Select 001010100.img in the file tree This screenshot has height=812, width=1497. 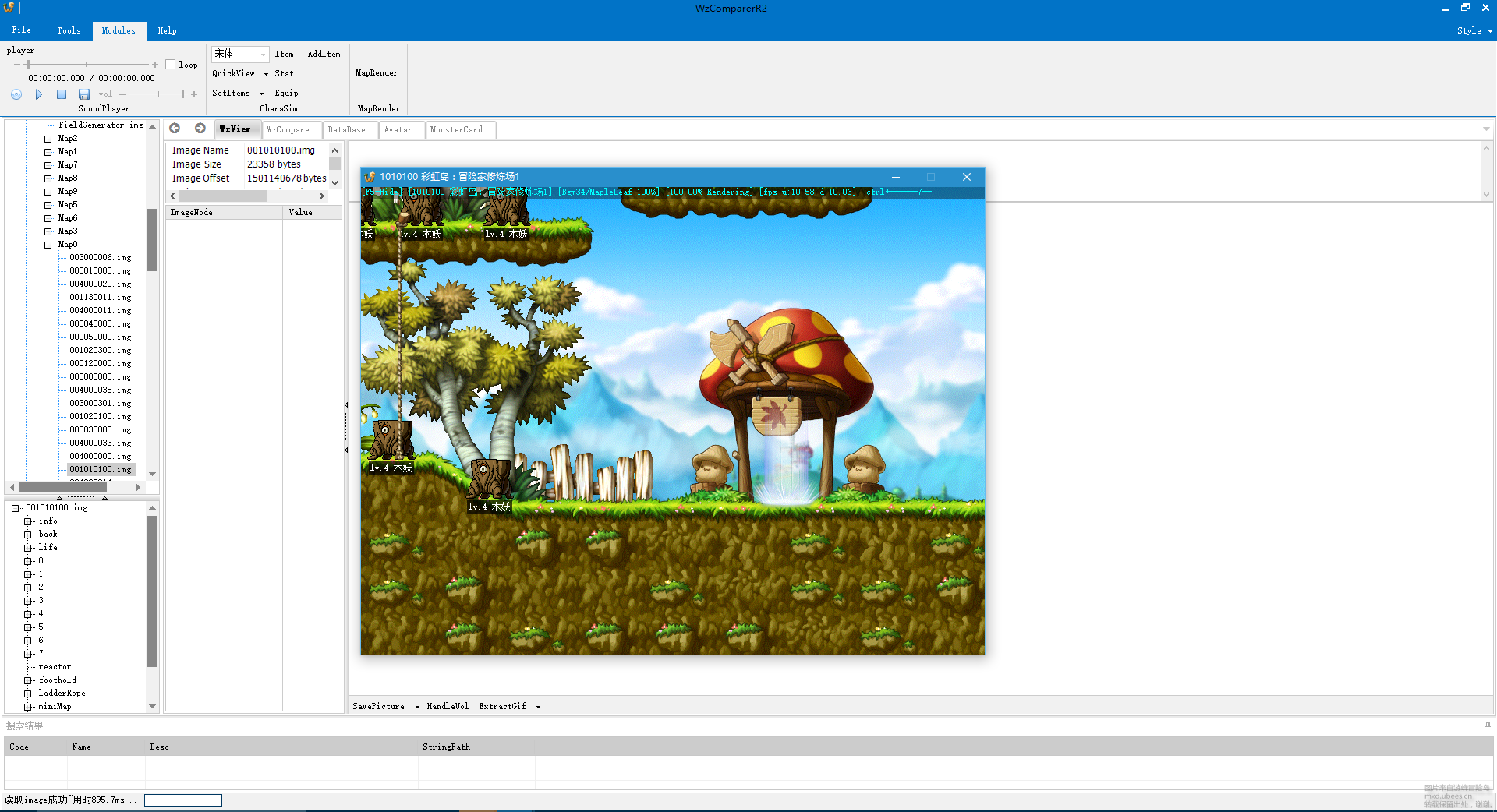click(101, 470)
